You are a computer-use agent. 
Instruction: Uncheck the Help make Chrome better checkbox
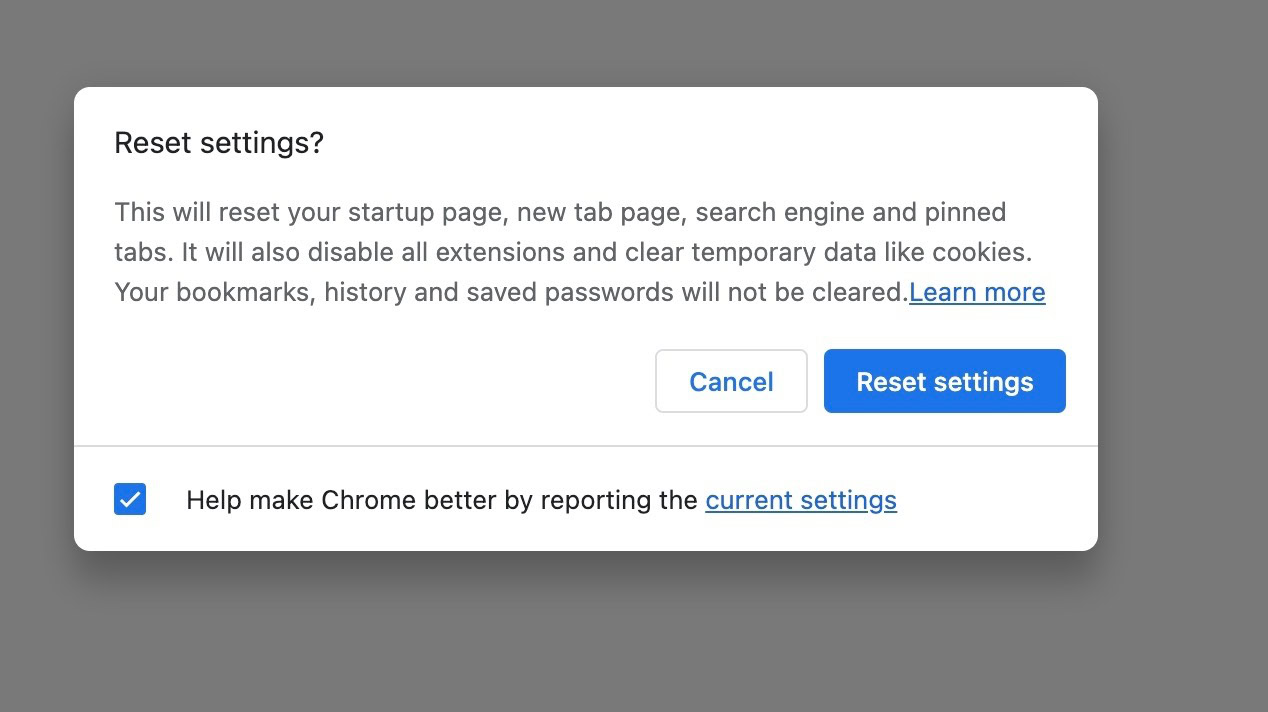click(x=130, y=499)
